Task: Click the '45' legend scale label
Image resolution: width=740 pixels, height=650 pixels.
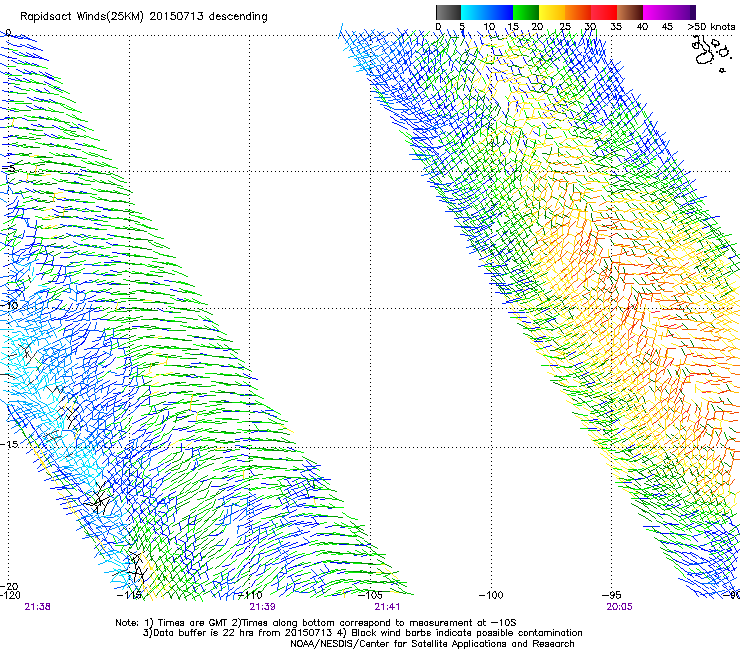Action: point(667,27)
